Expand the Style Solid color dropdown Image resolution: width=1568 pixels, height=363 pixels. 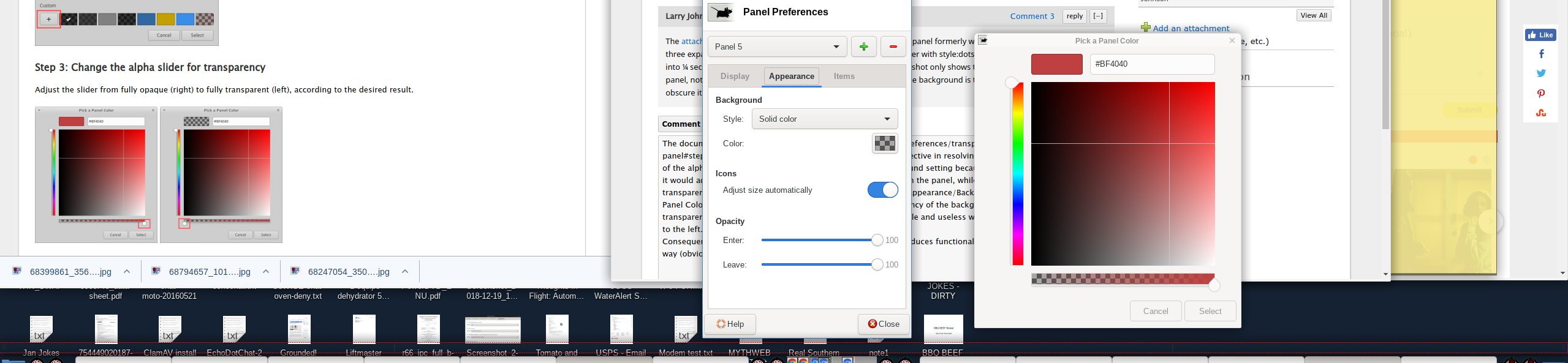tap(824, 119)
